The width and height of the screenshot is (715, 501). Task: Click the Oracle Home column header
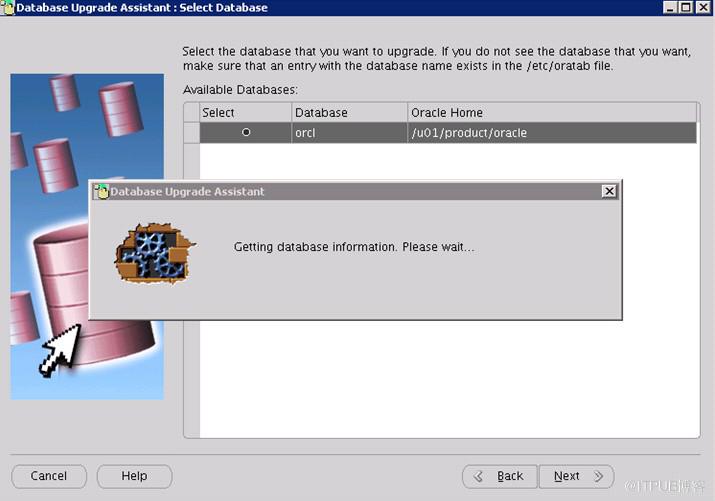552,112
